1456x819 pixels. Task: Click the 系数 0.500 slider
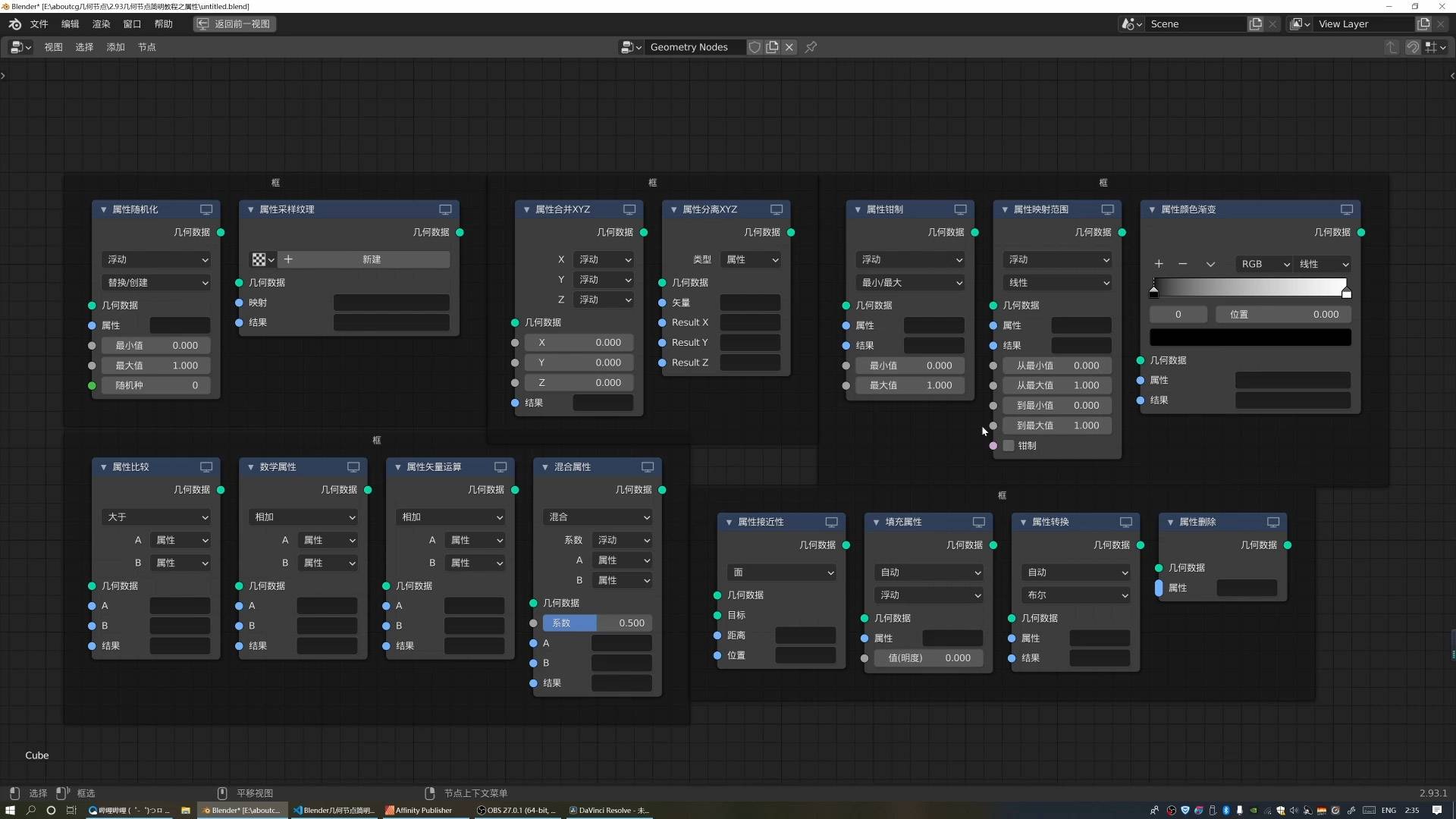pyautogui.click(x=598, y=623)
